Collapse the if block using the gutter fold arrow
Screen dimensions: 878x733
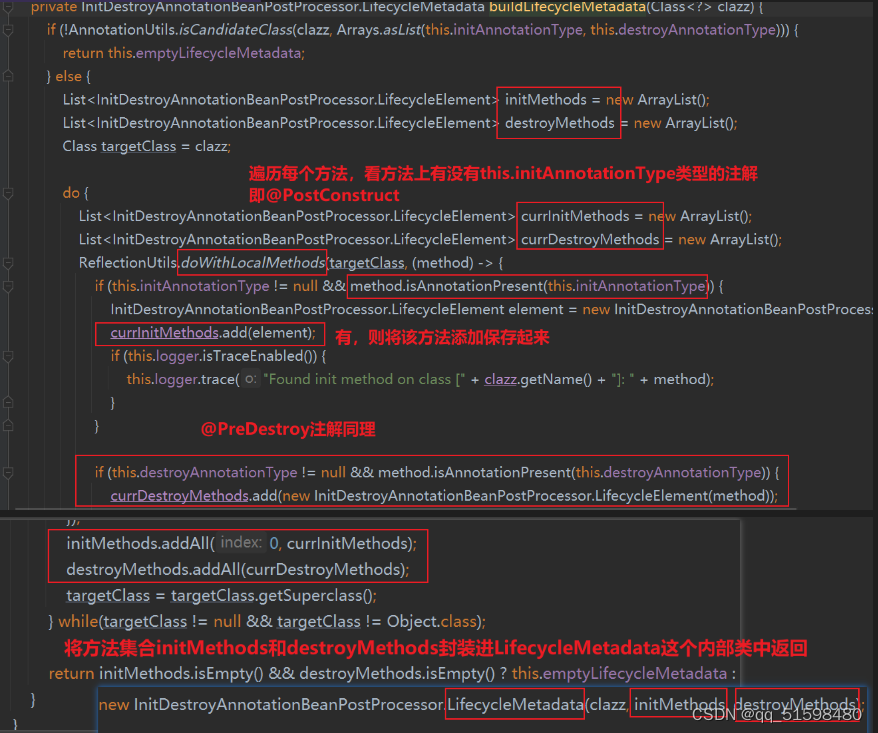[7, 30]
